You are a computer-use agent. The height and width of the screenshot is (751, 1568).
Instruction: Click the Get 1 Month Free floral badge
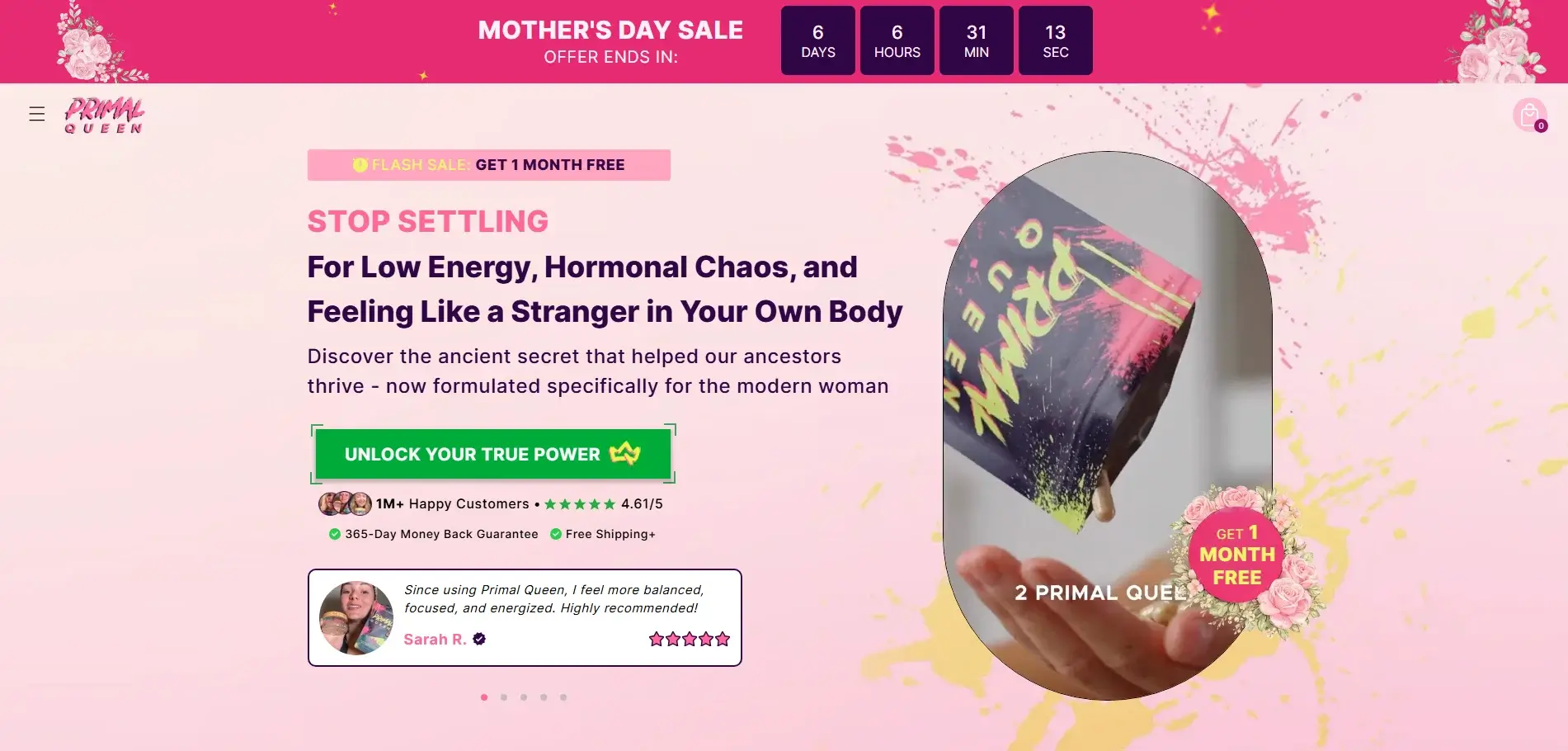[x=1237, y=555]
